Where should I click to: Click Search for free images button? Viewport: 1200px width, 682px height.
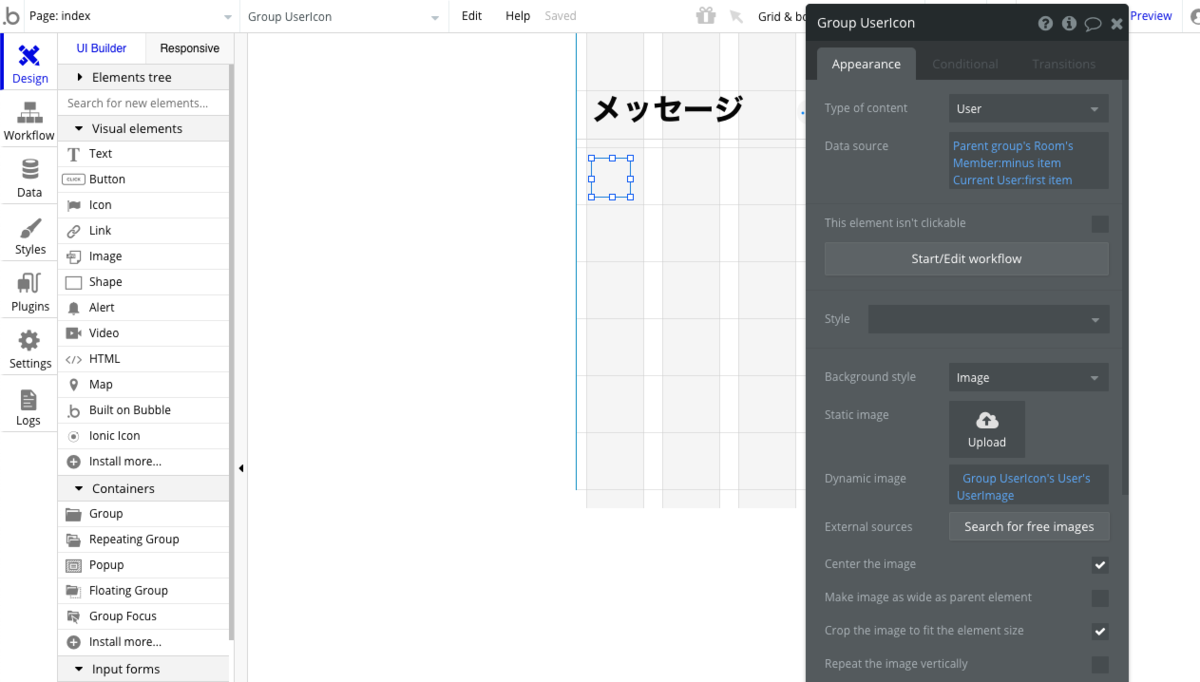(x=1029, y=527)
